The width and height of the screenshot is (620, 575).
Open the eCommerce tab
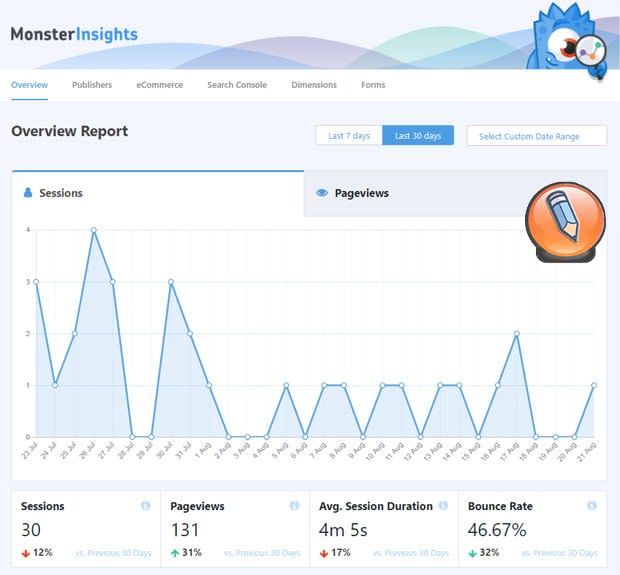tap(160, 85)
